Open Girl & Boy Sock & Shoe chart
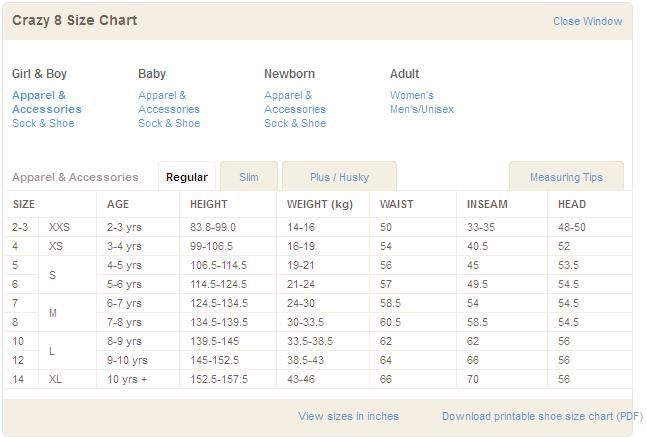The width and height of the screenshot is (647, 437). point(43,123)
